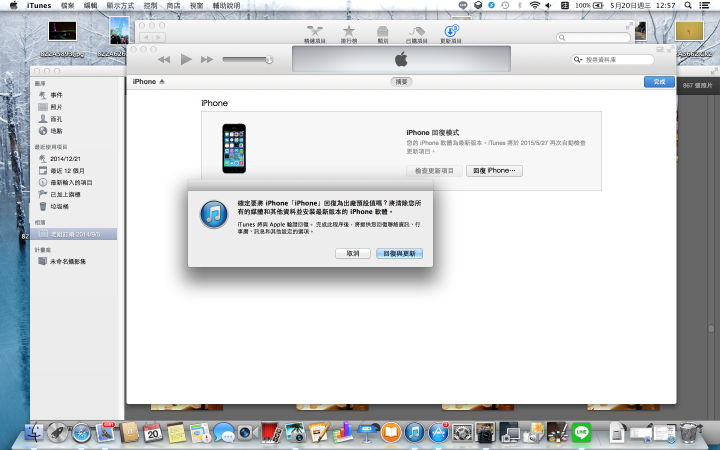Screen dimensions: 720x450
Task: Adjust the iTunes volume slider knob
Action: pos(269,59)
